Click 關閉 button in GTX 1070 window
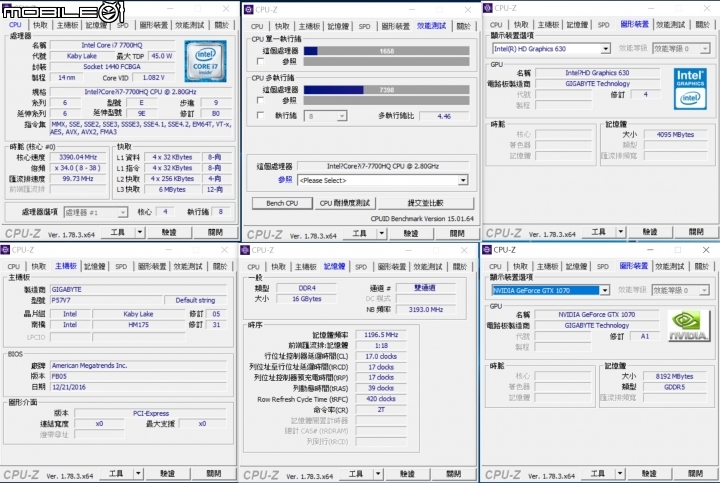Viewport: 720px width, 483px height. tap(695, 473)
